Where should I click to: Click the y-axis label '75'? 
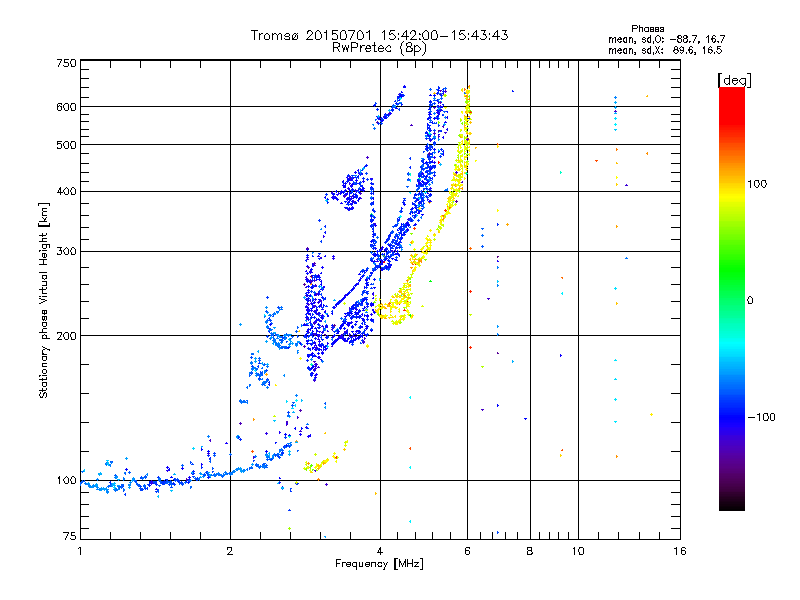tap(70, 536)
